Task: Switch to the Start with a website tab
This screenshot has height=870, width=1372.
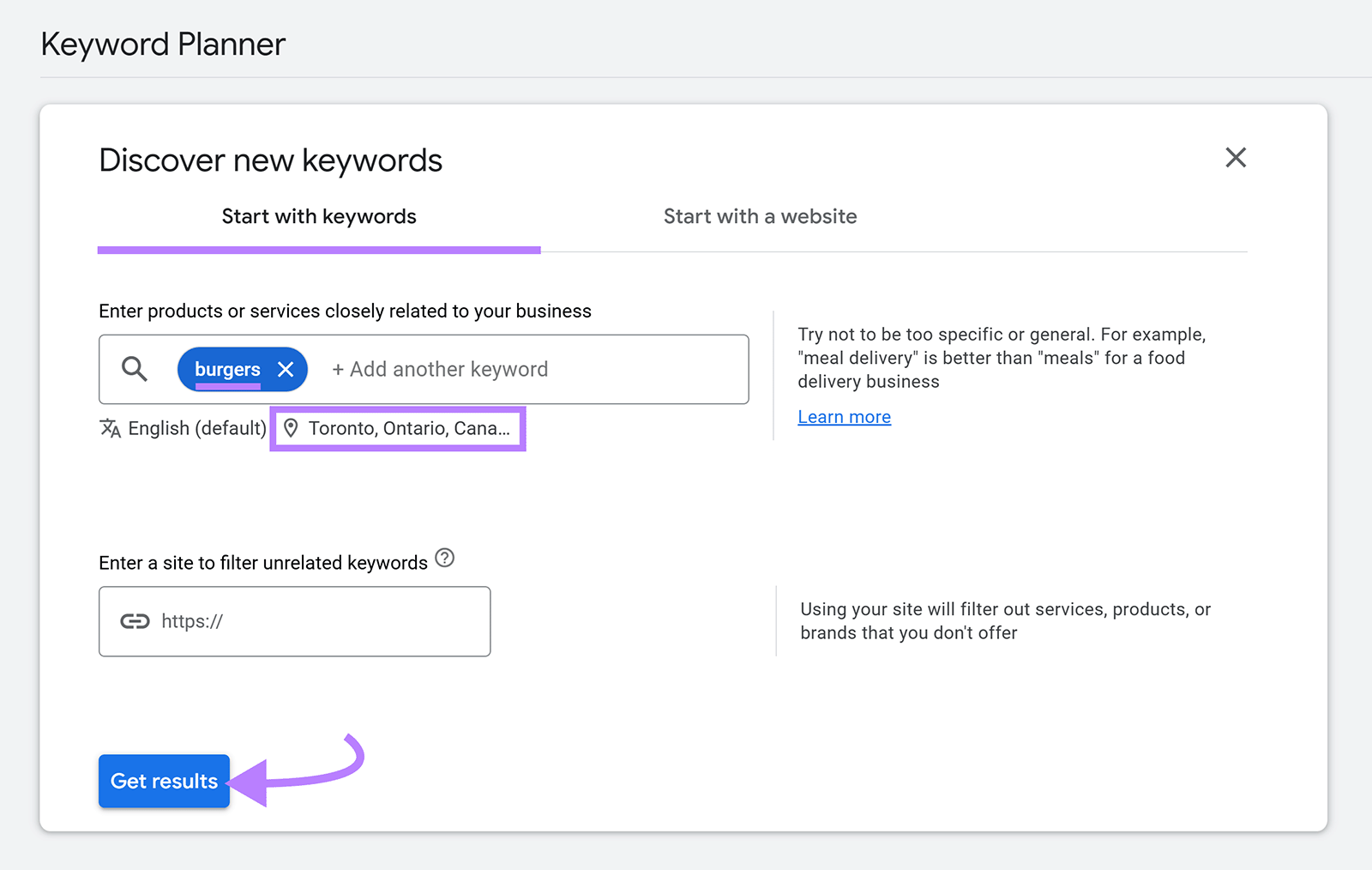Action: coord(760,216)
